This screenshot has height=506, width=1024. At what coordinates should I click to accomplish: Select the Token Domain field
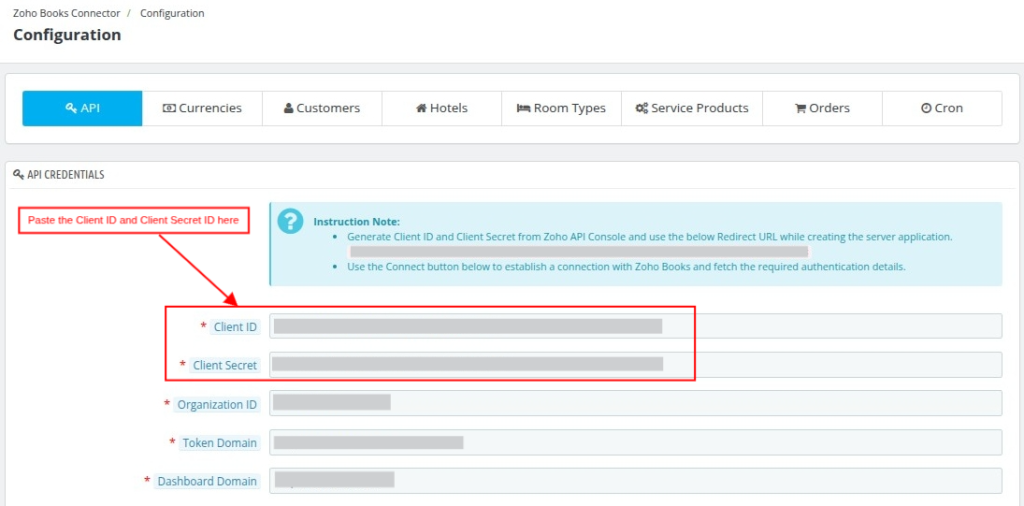click(x=635, y=442)
